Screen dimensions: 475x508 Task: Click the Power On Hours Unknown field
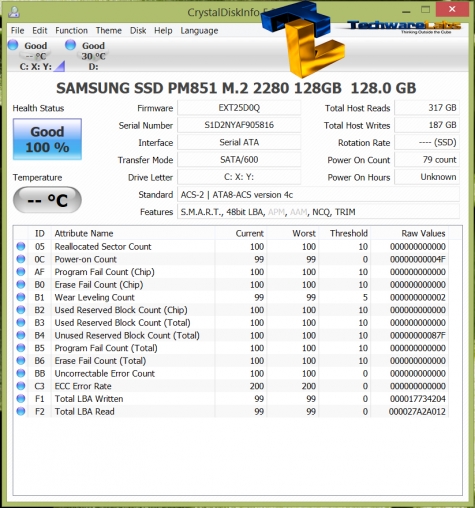click(x=427, y=177)
